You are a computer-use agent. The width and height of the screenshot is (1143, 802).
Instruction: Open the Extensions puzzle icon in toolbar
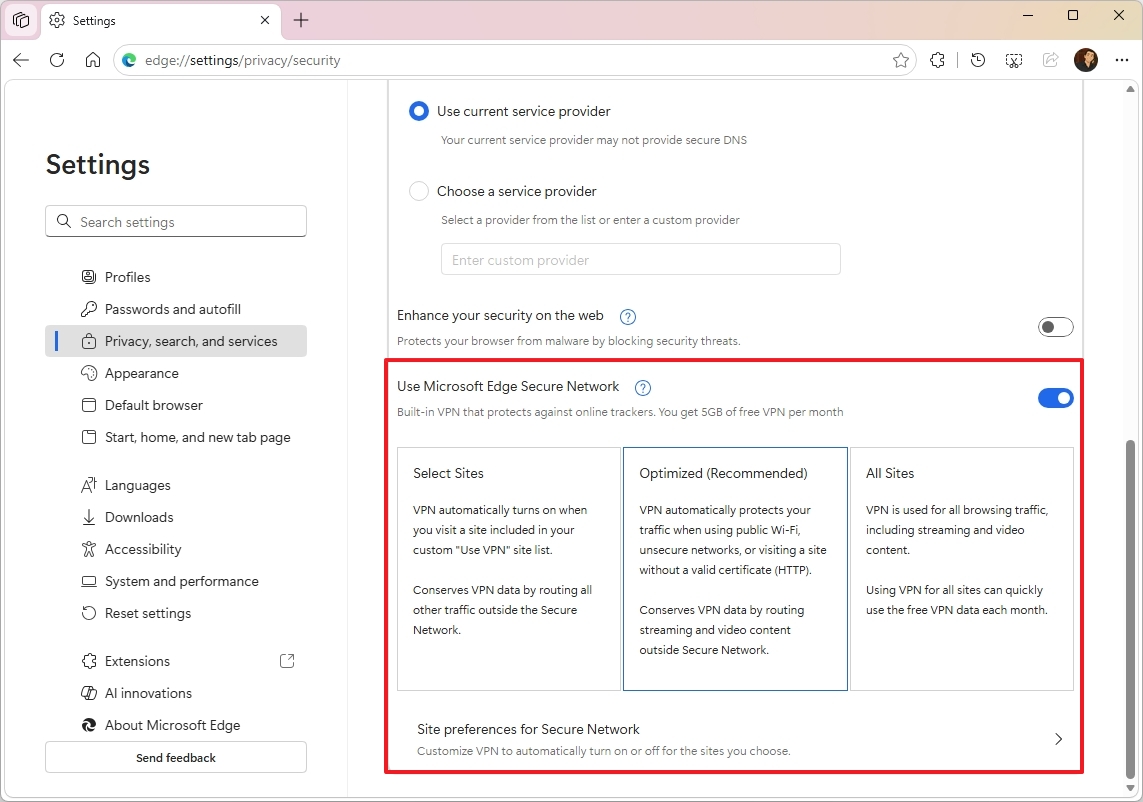(937, 60)
